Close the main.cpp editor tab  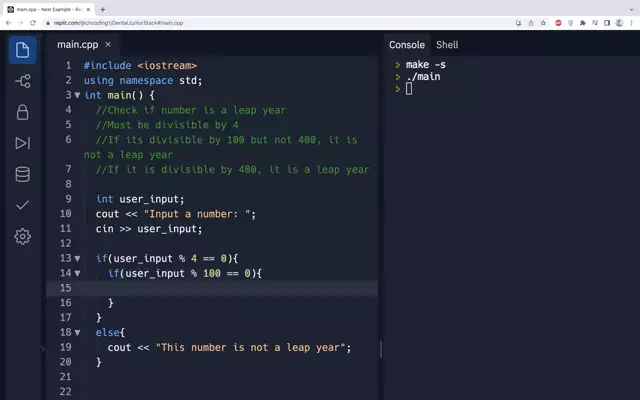(108, 44)
